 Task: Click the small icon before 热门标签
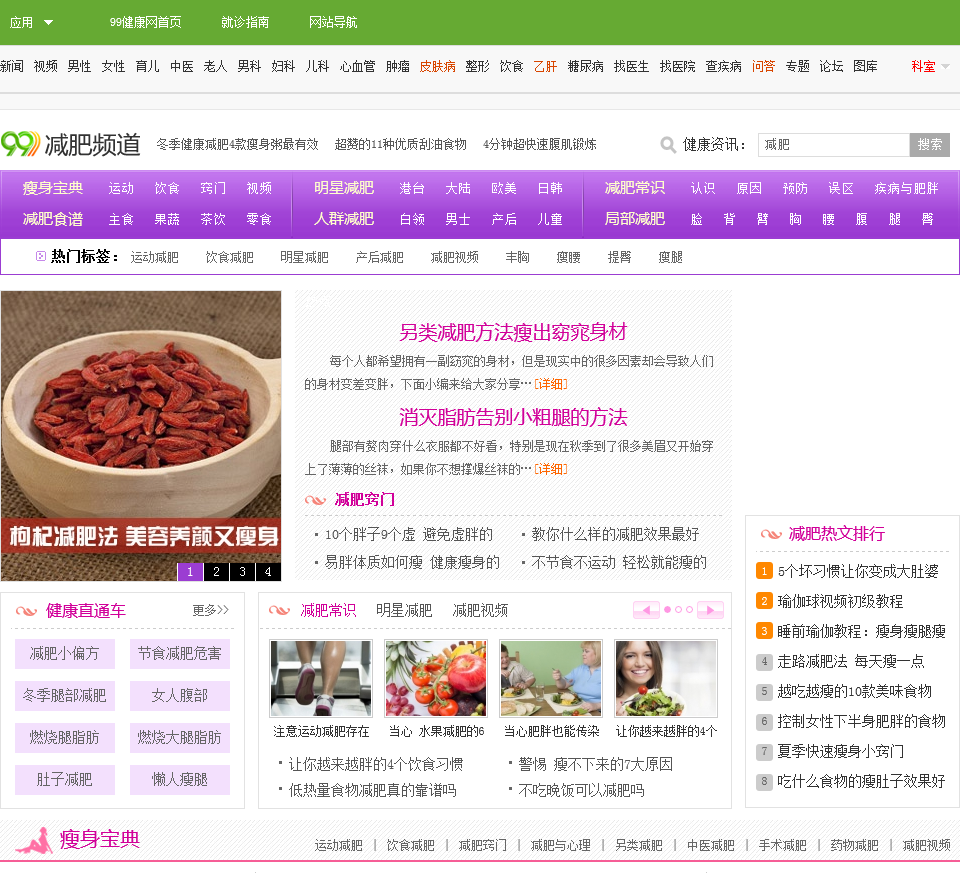[x=40, y=256]
